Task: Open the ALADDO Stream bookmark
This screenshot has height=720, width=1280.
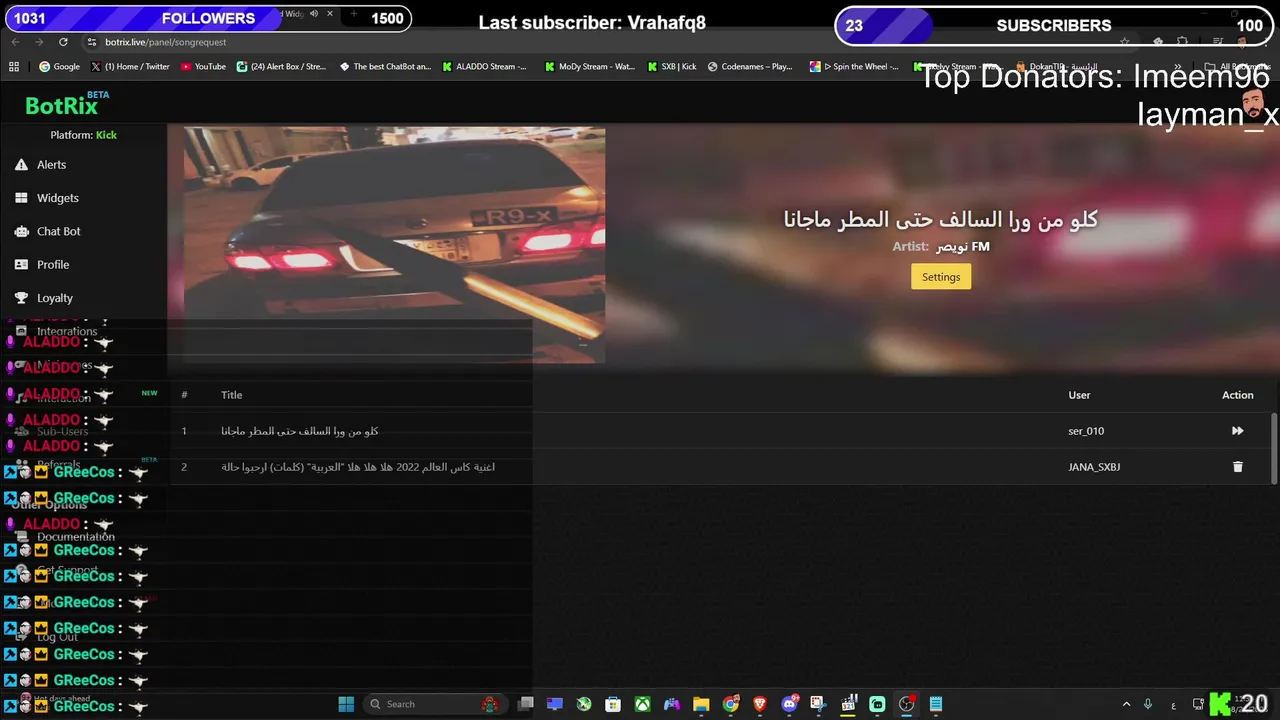Action: coord(484,67)
